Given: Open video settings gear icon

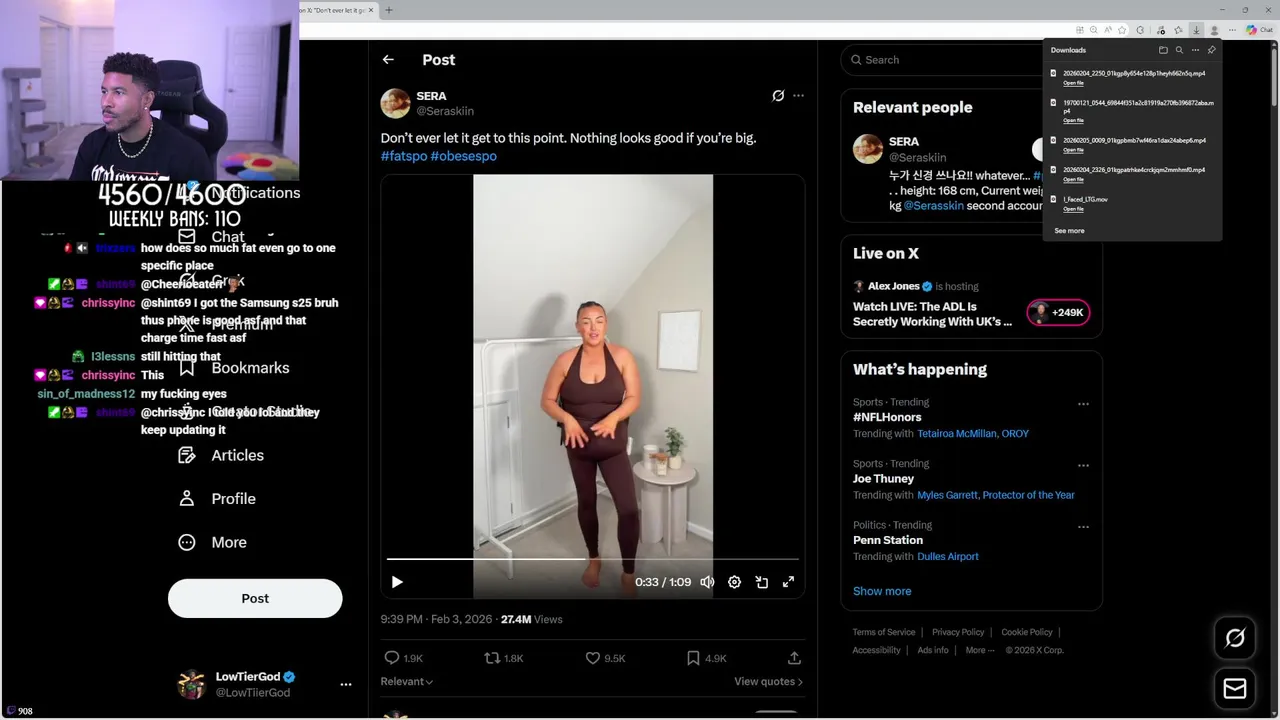Looking at the screenshot, I should [734, 582].
